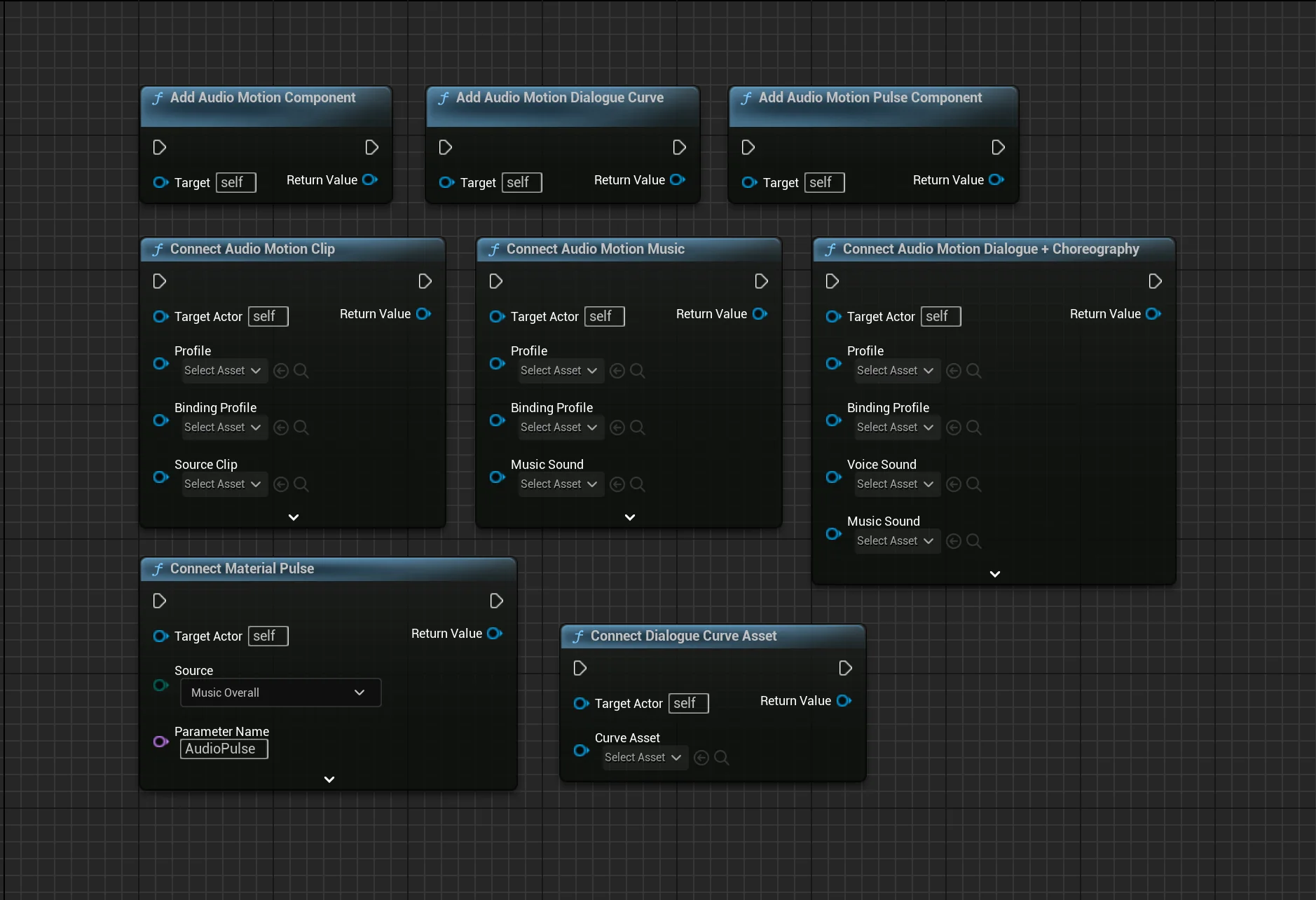Click Return Value pin on Connect Material Pulse

click(495, 633)
